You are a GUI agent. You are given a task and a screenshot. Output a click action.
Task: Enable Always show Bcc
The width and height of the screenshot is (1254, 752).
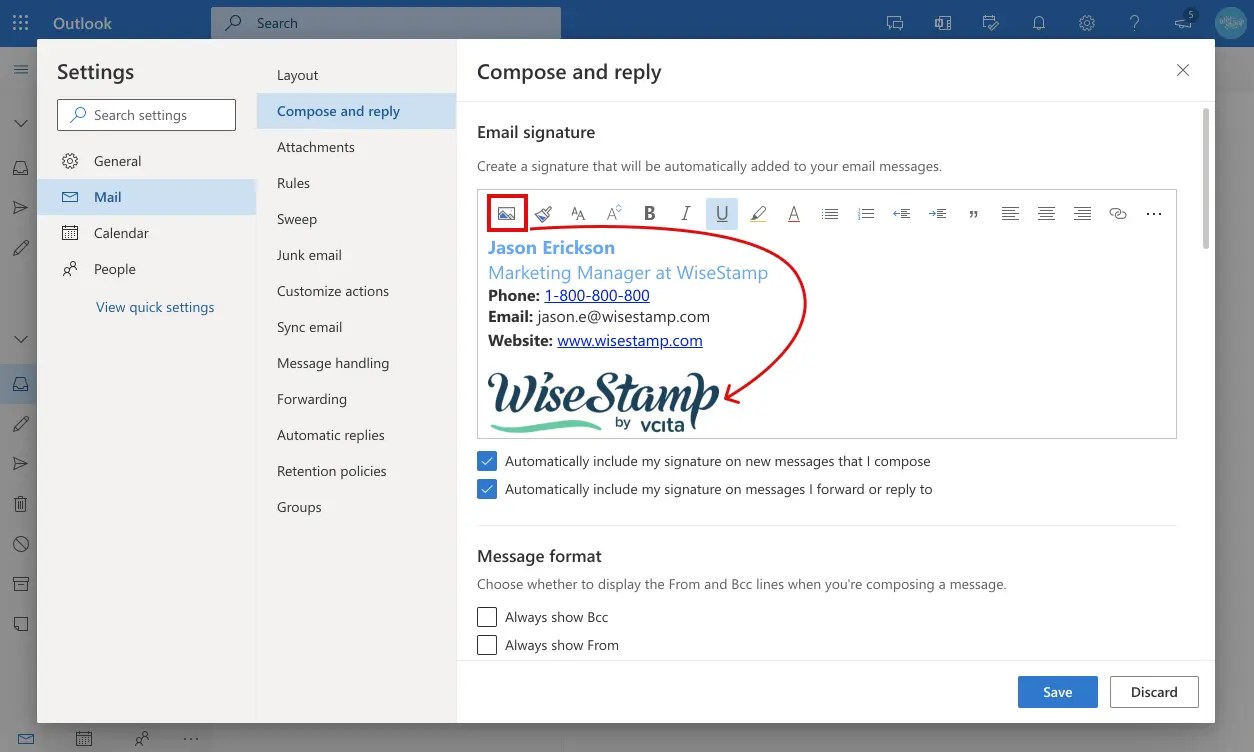pyautogui.click(x=487, y=617)
